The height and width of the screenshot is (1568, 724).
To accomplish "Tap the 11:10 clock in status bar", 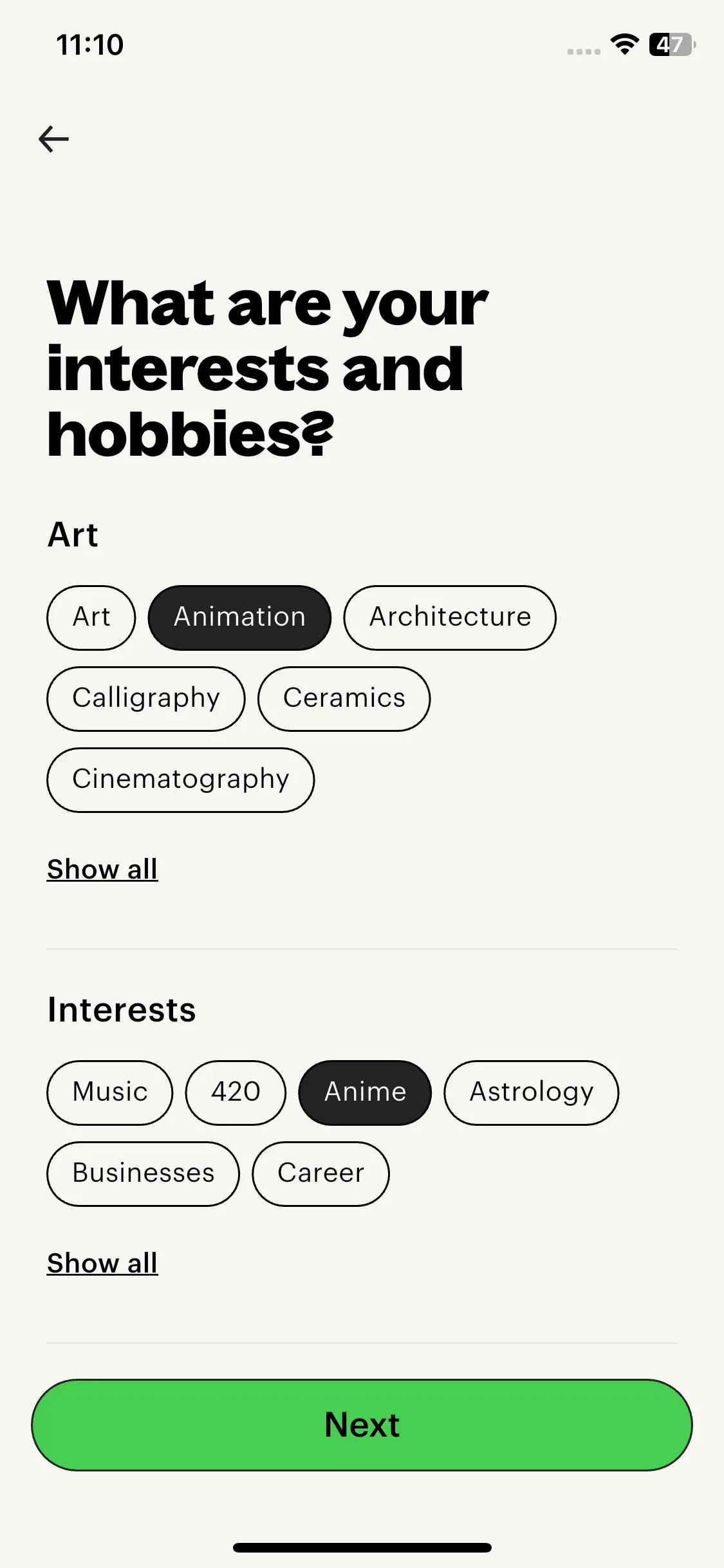I will 90,45.
